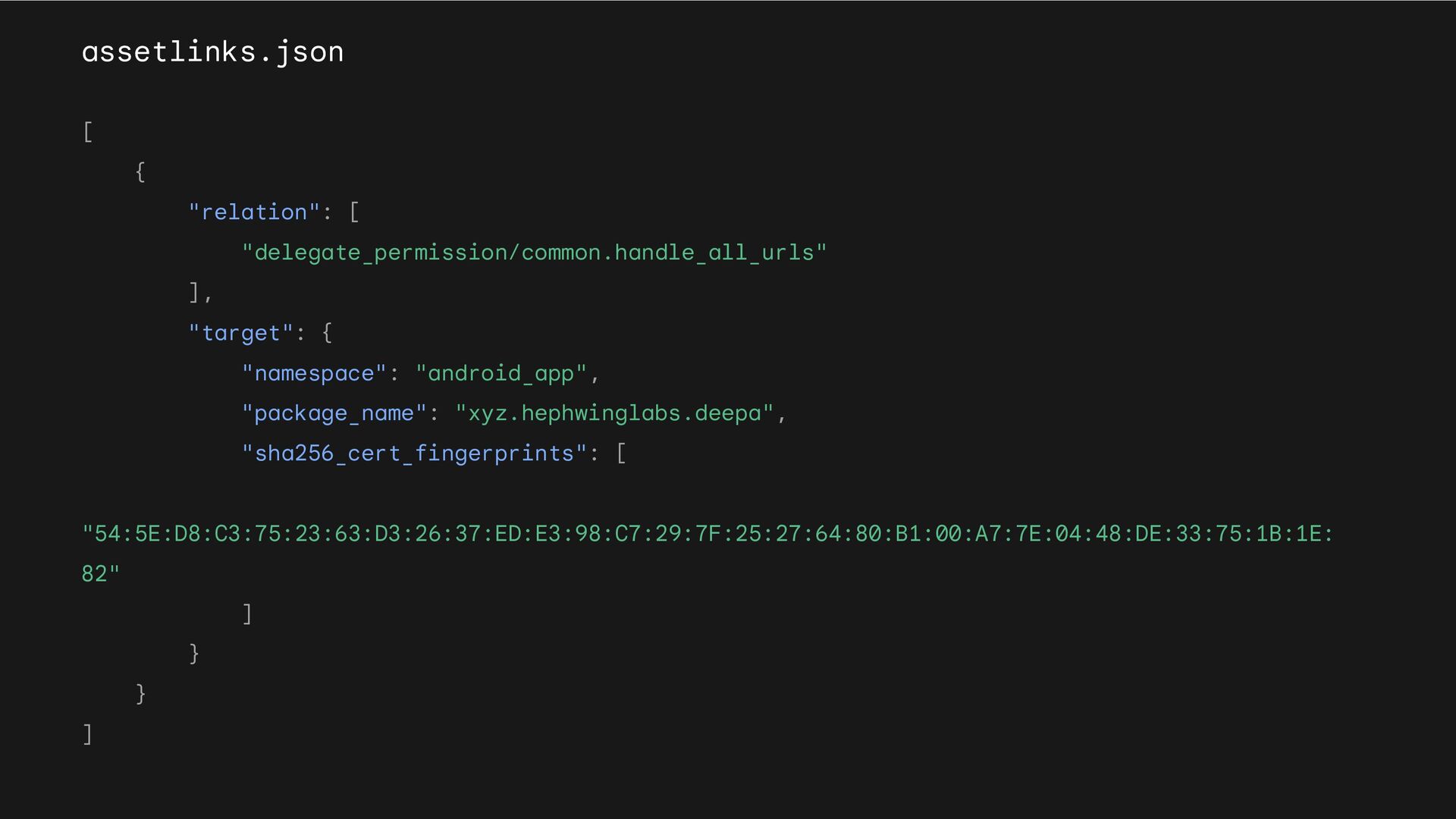This screenshot has width=1456, height=819.
Task: Click the opening bracket after sha256_cert_fingerprints
Action: [x=621, y=453]
